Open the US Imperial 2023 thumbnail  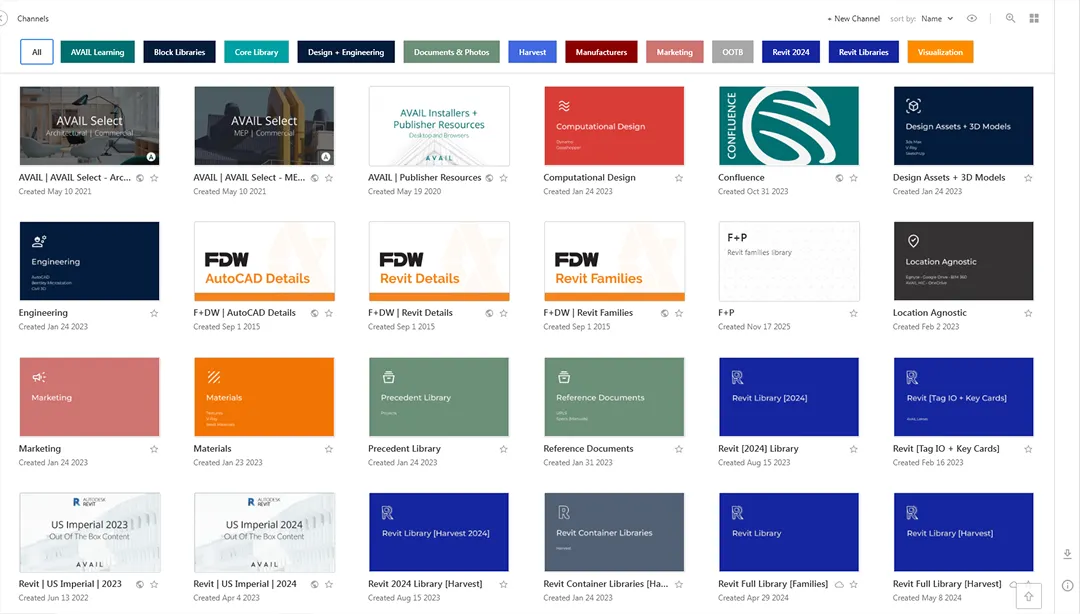coord(90,532)
